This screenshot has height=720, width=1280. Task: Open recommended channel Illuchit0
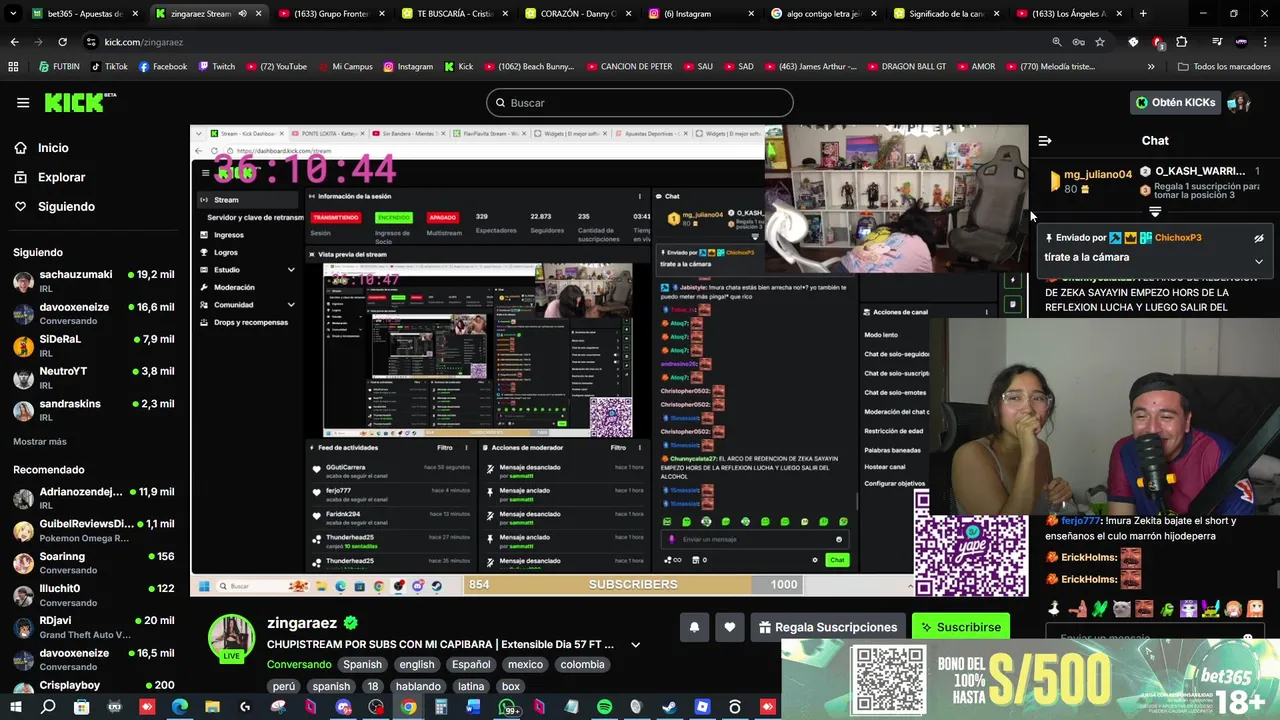click(94, 595)
